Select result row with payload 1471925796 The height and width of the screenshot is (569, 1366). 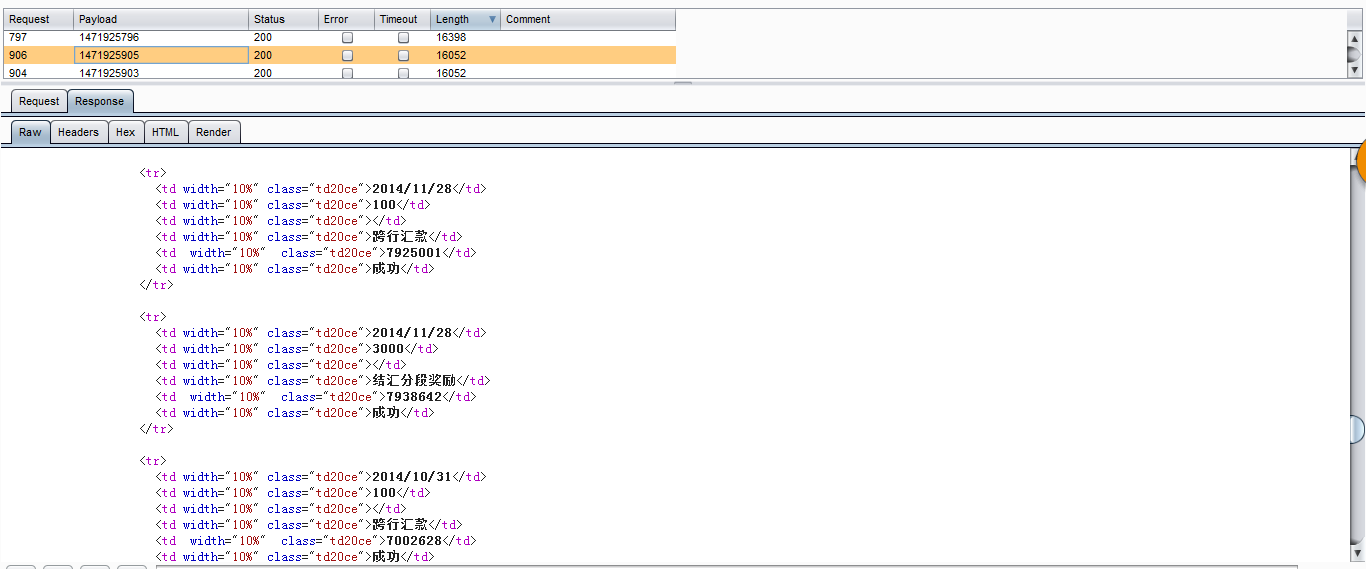point(340,37)
